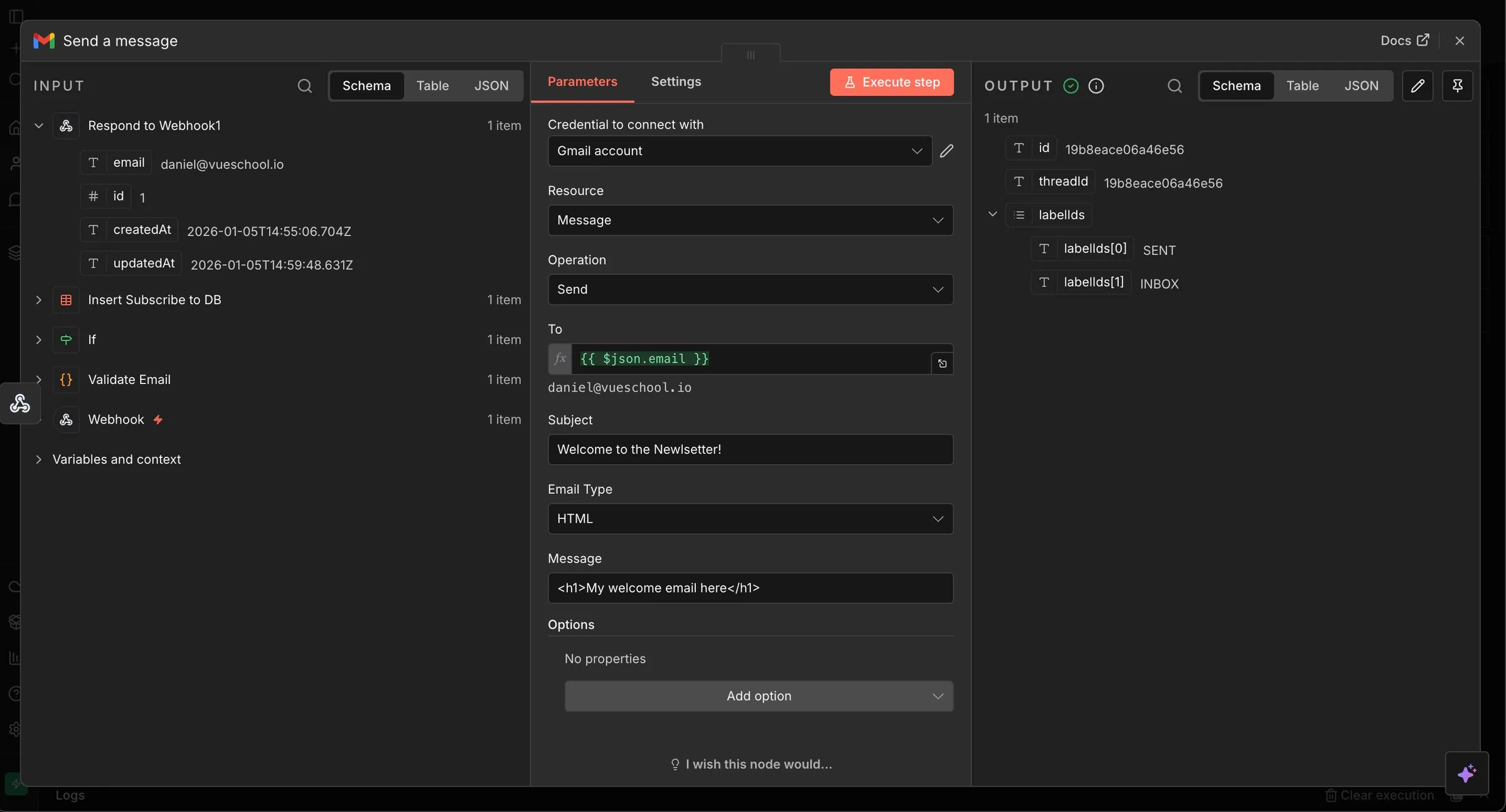Open the Resource Message dropdown
This screenshot has width=1506, height=812.
pos(750,220)
